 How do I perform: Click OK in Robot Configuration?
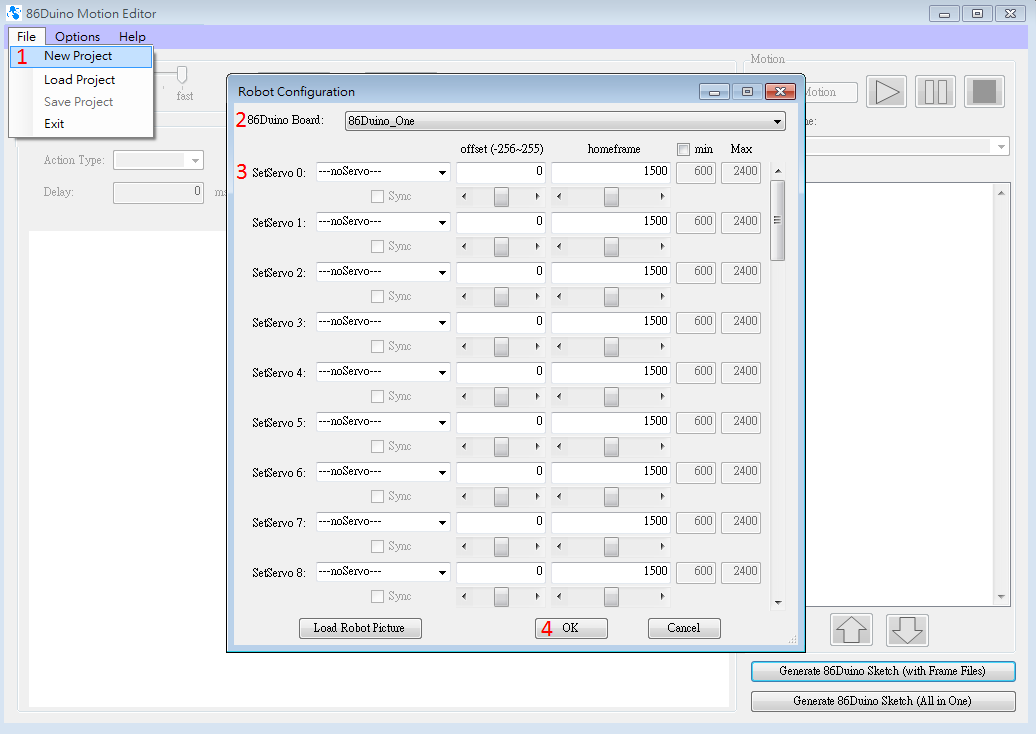click(571, 628)
